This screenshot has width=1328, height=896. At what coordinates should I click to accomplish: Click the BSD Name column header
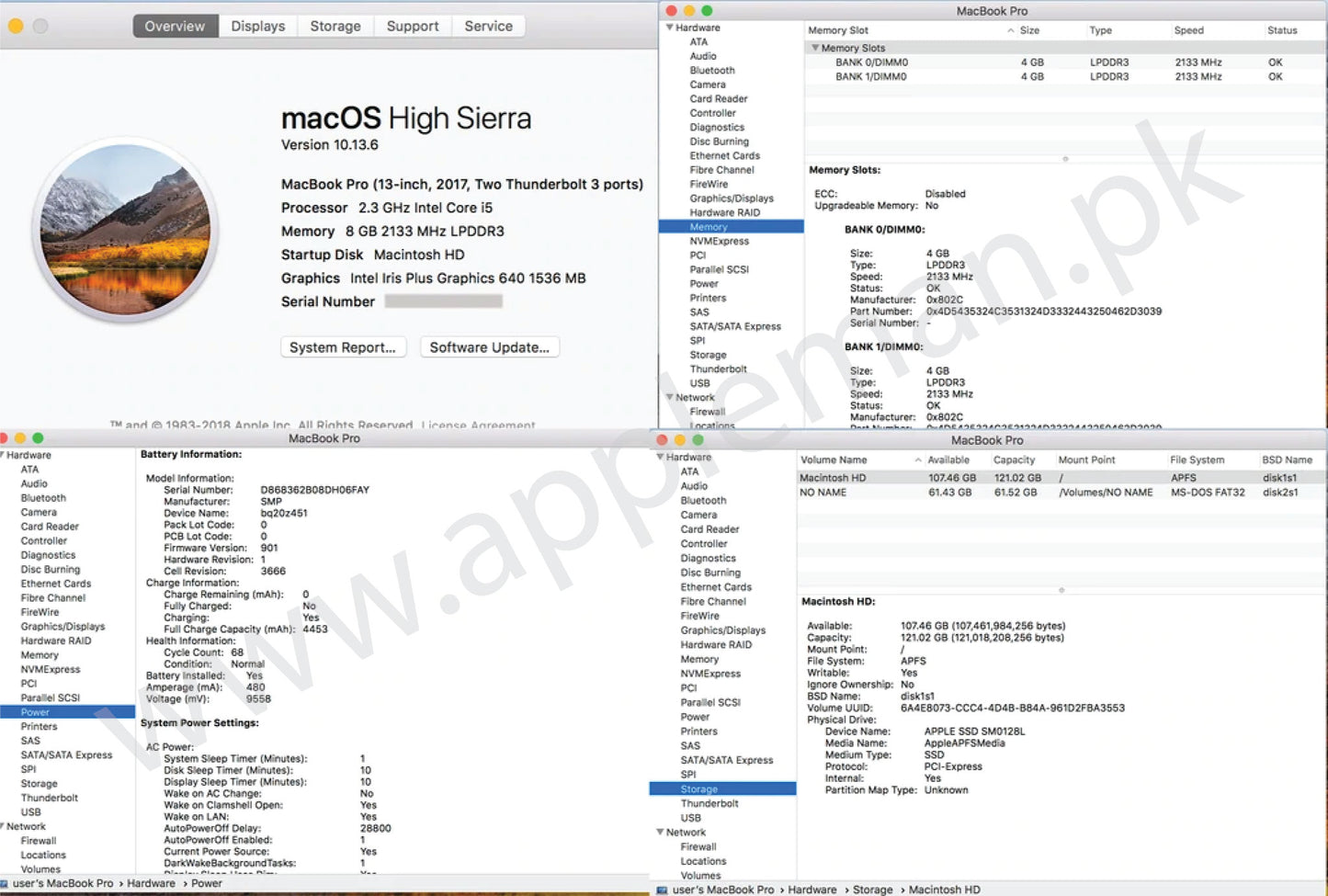click(1287, 459)
